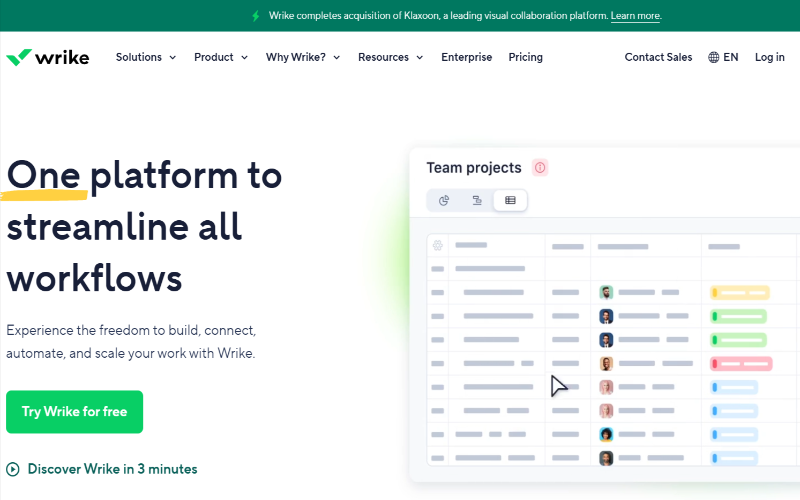The image size is (800, 500).
Task: Click the globe language icon
Action: (713, 57)
